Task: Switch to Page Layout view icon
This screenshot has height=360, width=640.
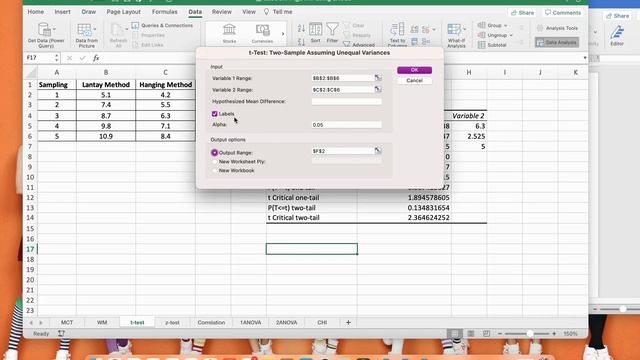Action: click(x=471, y=333)
